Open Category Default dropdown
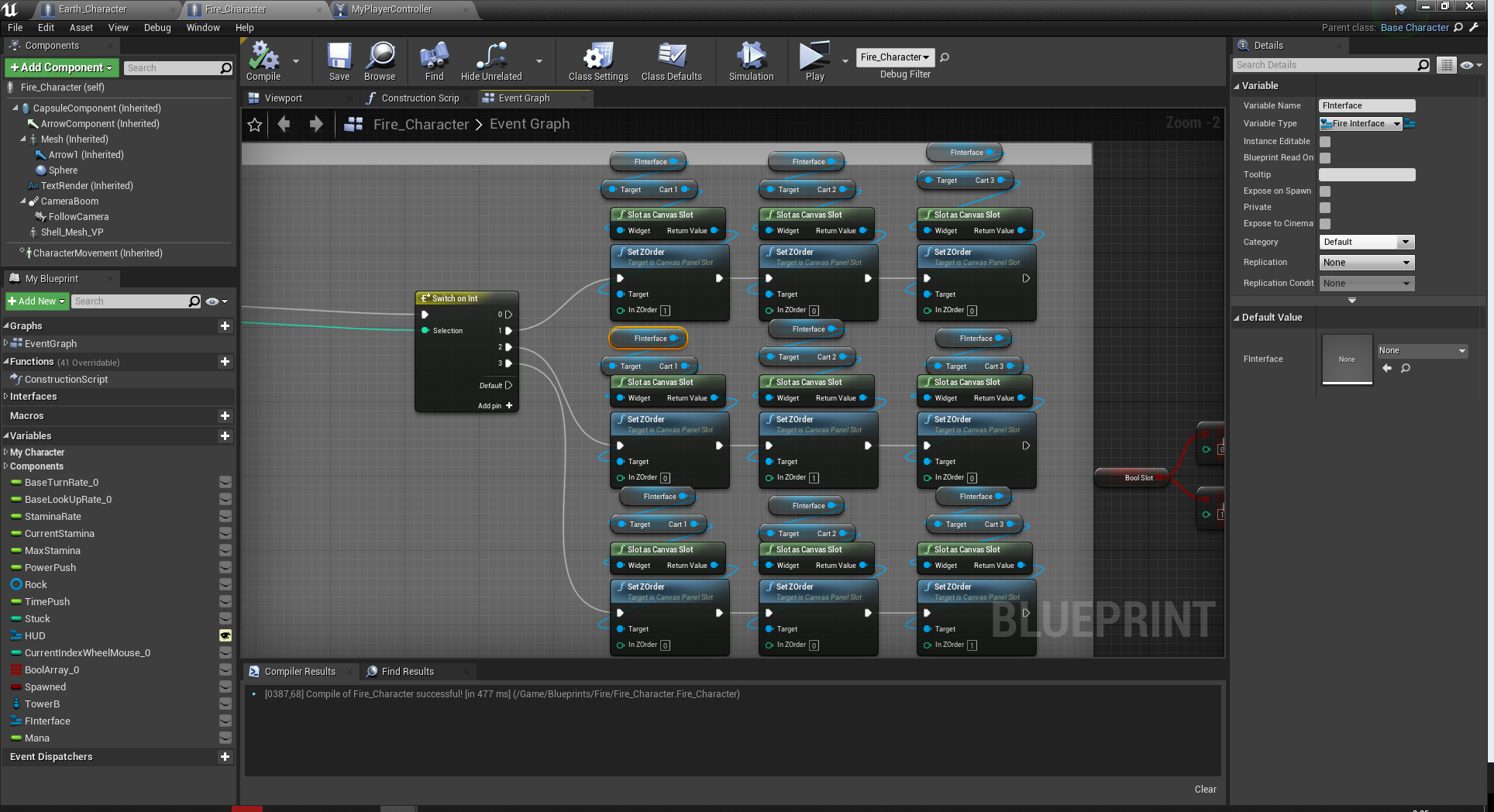Image resolution: width=1494 pixels, height=812 pixels. click(1367, 243)
